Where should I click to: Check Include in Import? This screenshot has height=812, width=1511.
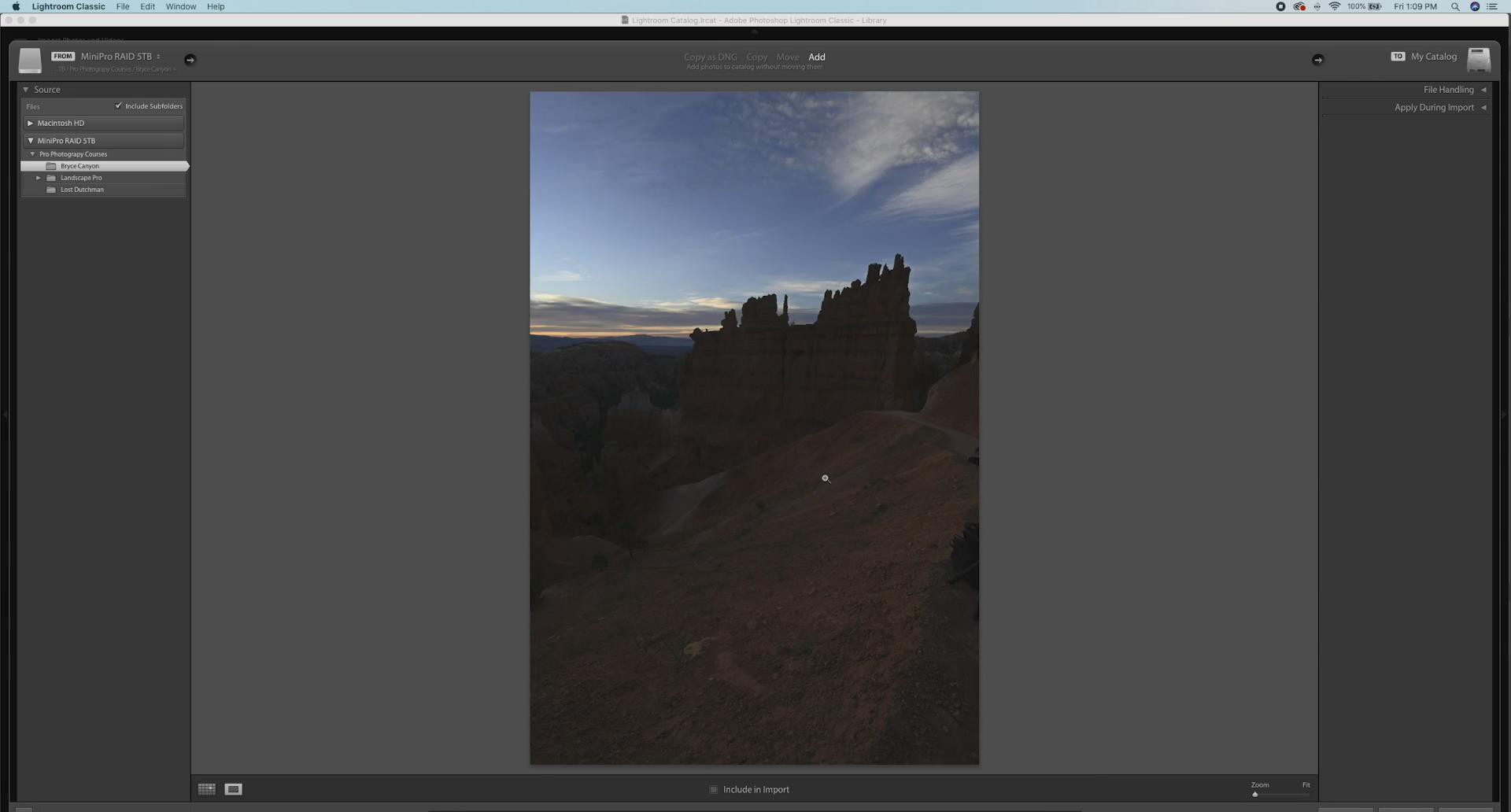coord(714,789)
